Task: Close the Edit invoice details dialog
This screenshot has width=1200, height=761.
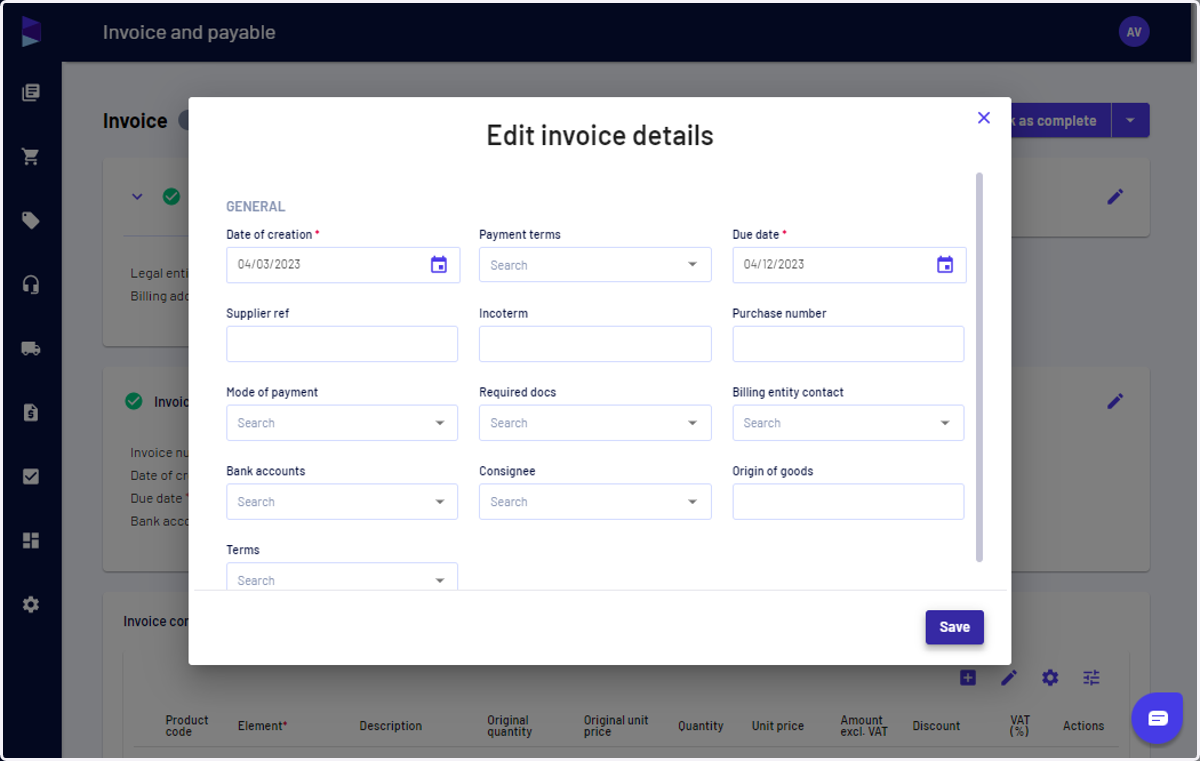Action: coord(984,118)
